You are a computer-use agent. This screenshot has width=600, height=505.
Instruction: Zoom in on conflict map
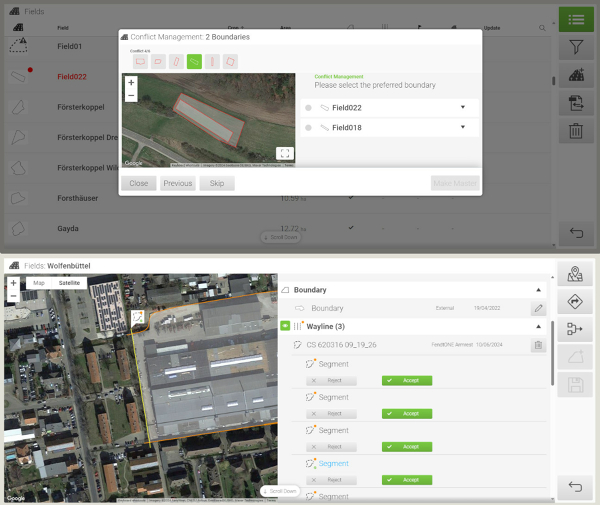point(131,83)
